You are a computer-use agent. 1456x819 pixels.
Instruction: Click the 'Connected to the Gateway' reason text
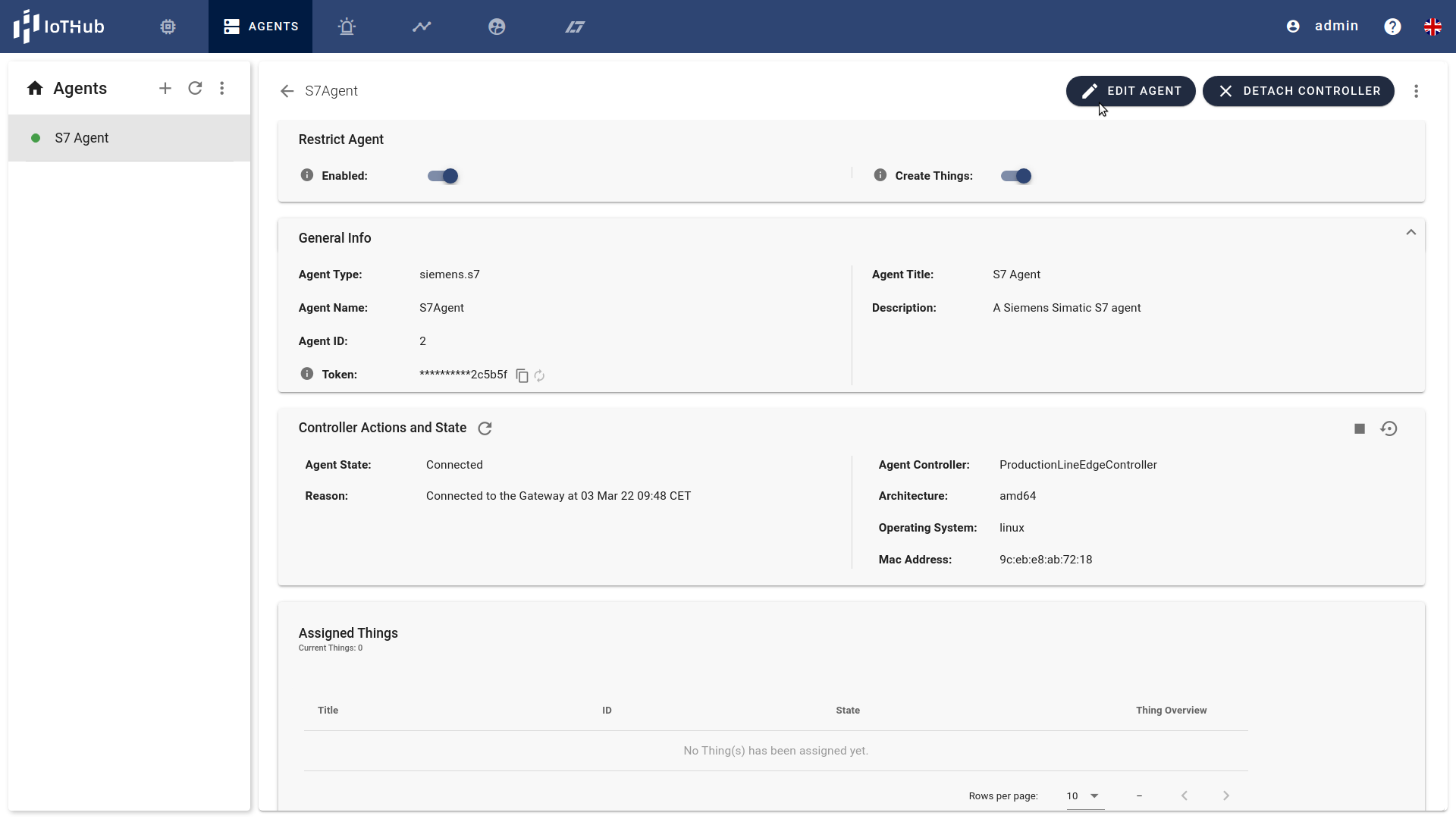[x=558, y=496]
